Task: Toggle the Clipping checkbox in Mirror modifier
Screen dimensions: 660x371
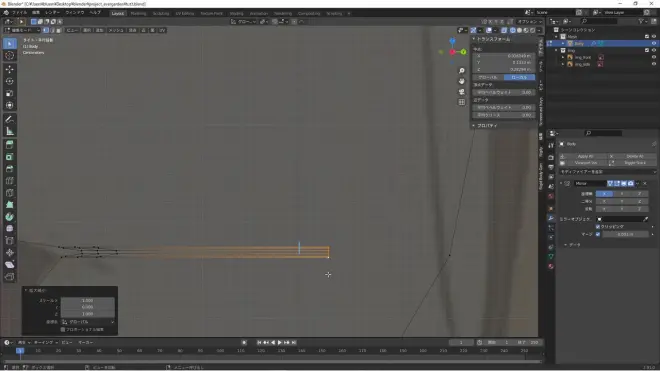Action: (x=598, y=227)
